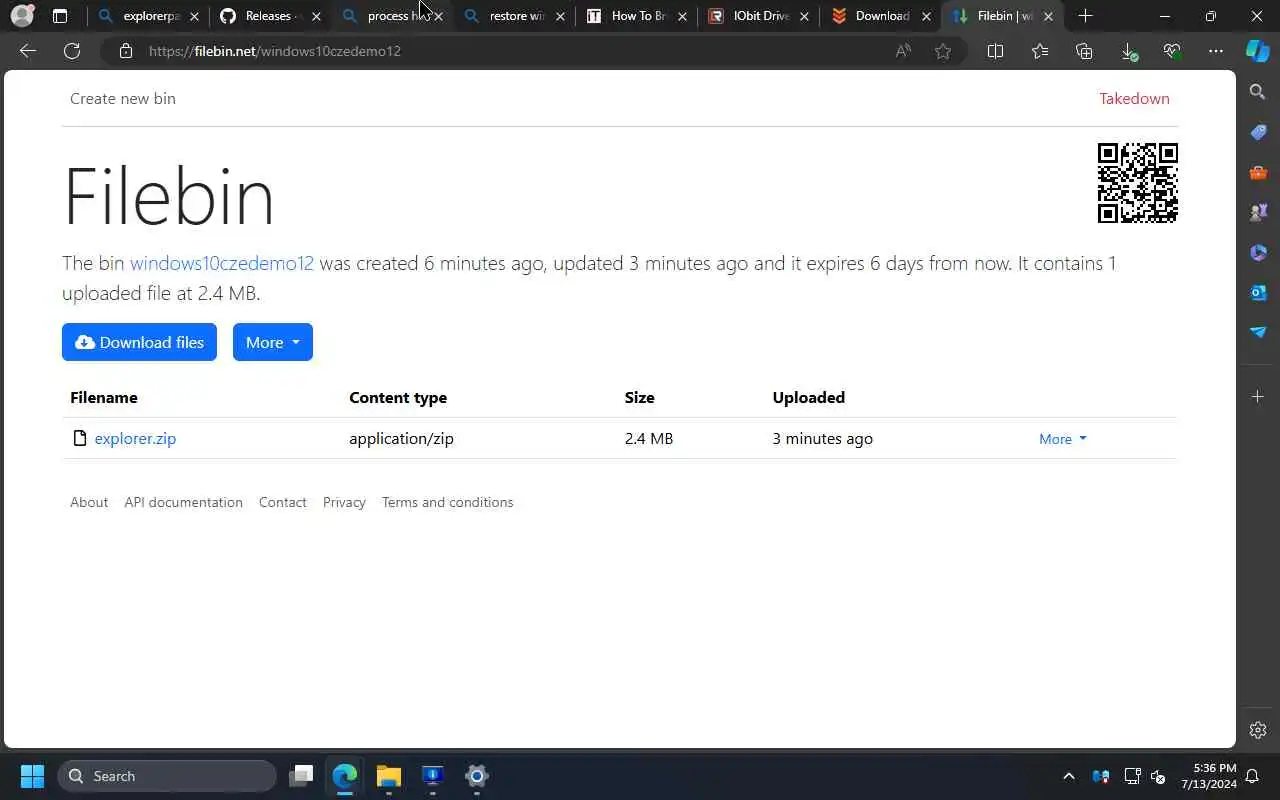Click the Download files button

pos(139,342)
